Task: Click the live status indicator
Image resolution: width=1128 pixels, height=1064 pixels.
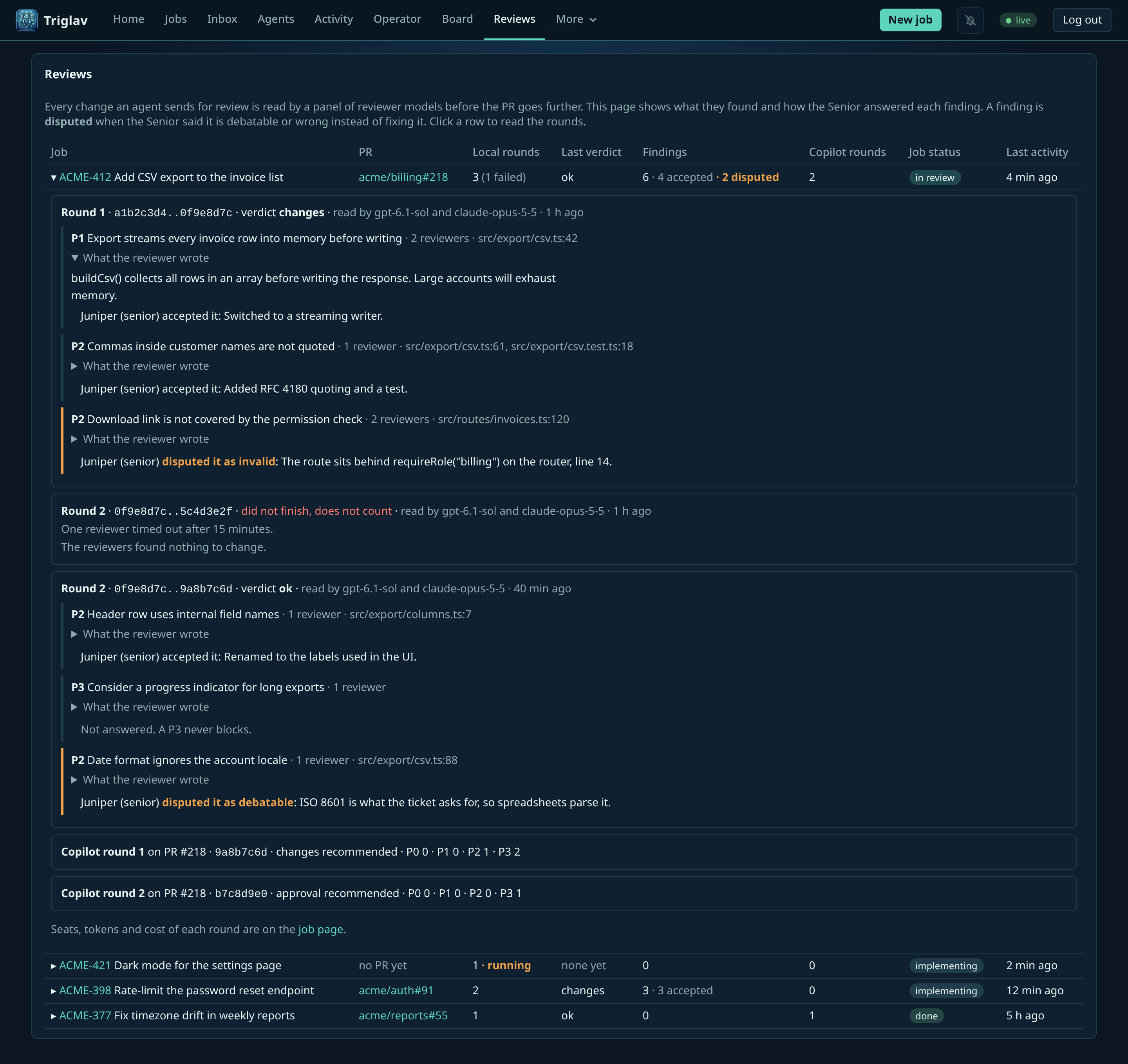Action: pos(1018,20)
